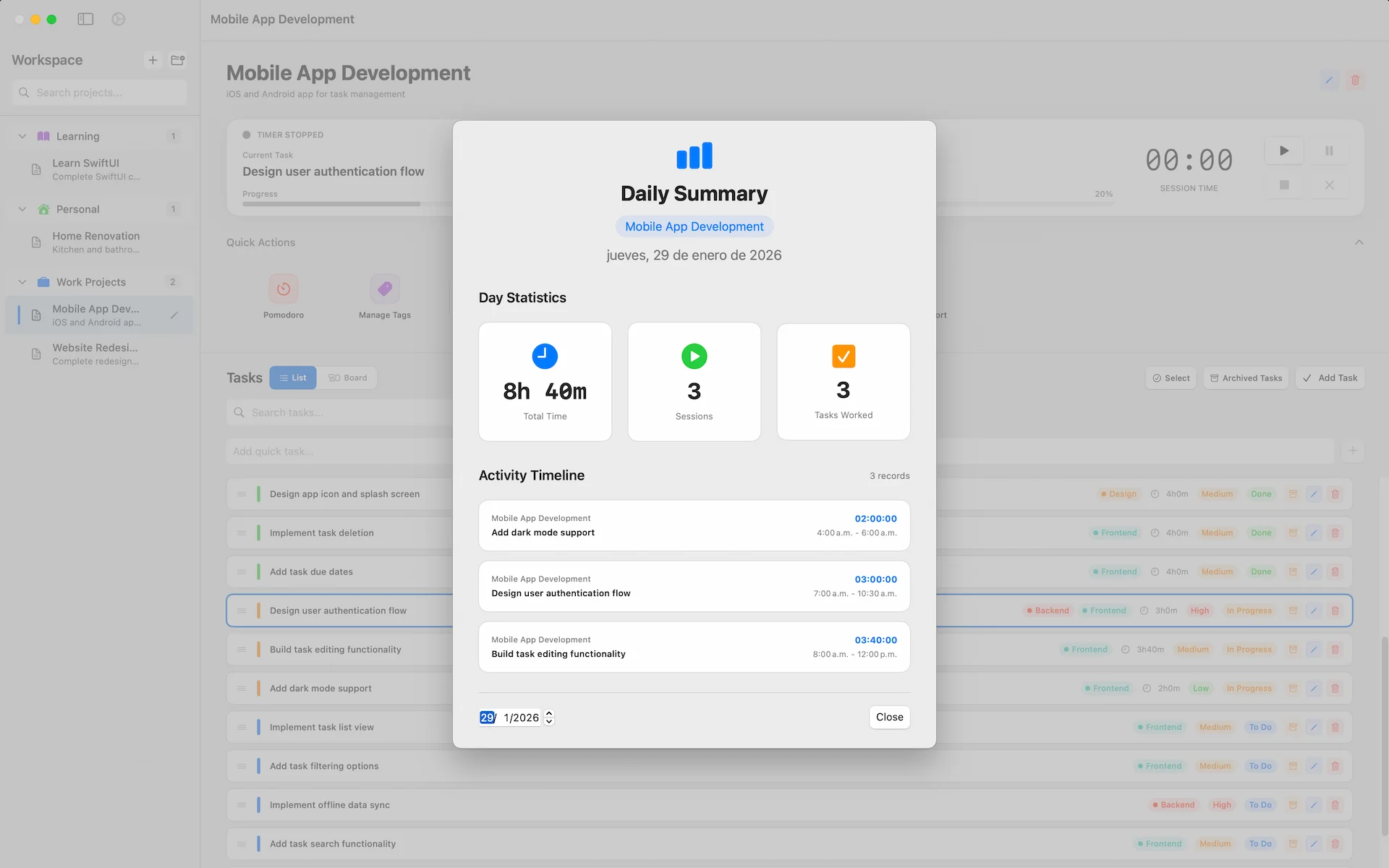Create a new project with the plus icon
Screen dimensions: 1389x868
[x=153, y=60]
